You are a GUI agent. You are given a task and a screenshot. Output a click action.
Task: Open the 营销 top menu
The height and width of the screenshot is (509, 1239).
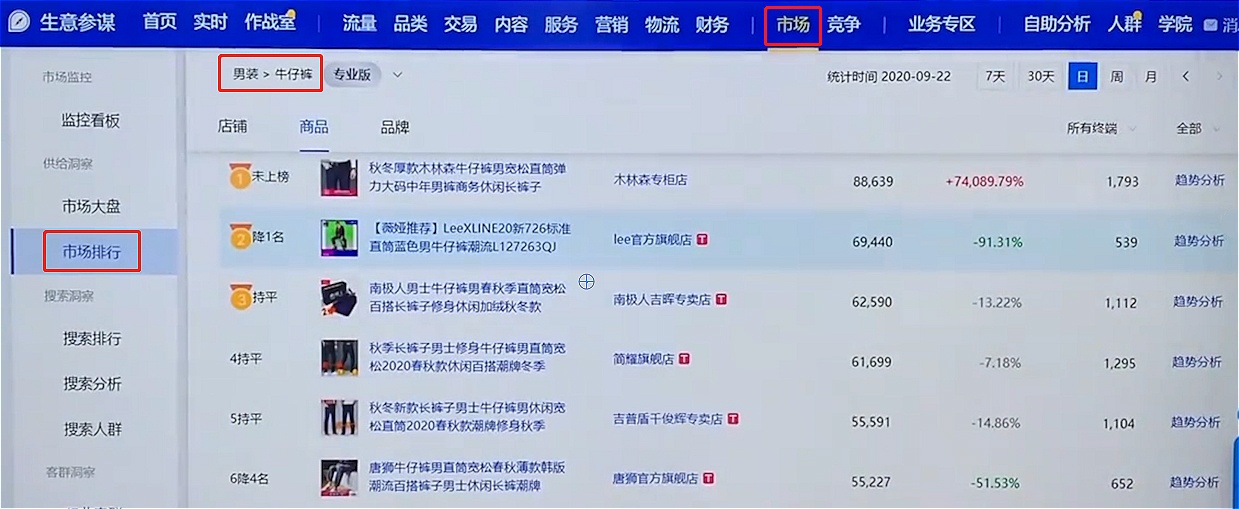(x=611, y=24)
